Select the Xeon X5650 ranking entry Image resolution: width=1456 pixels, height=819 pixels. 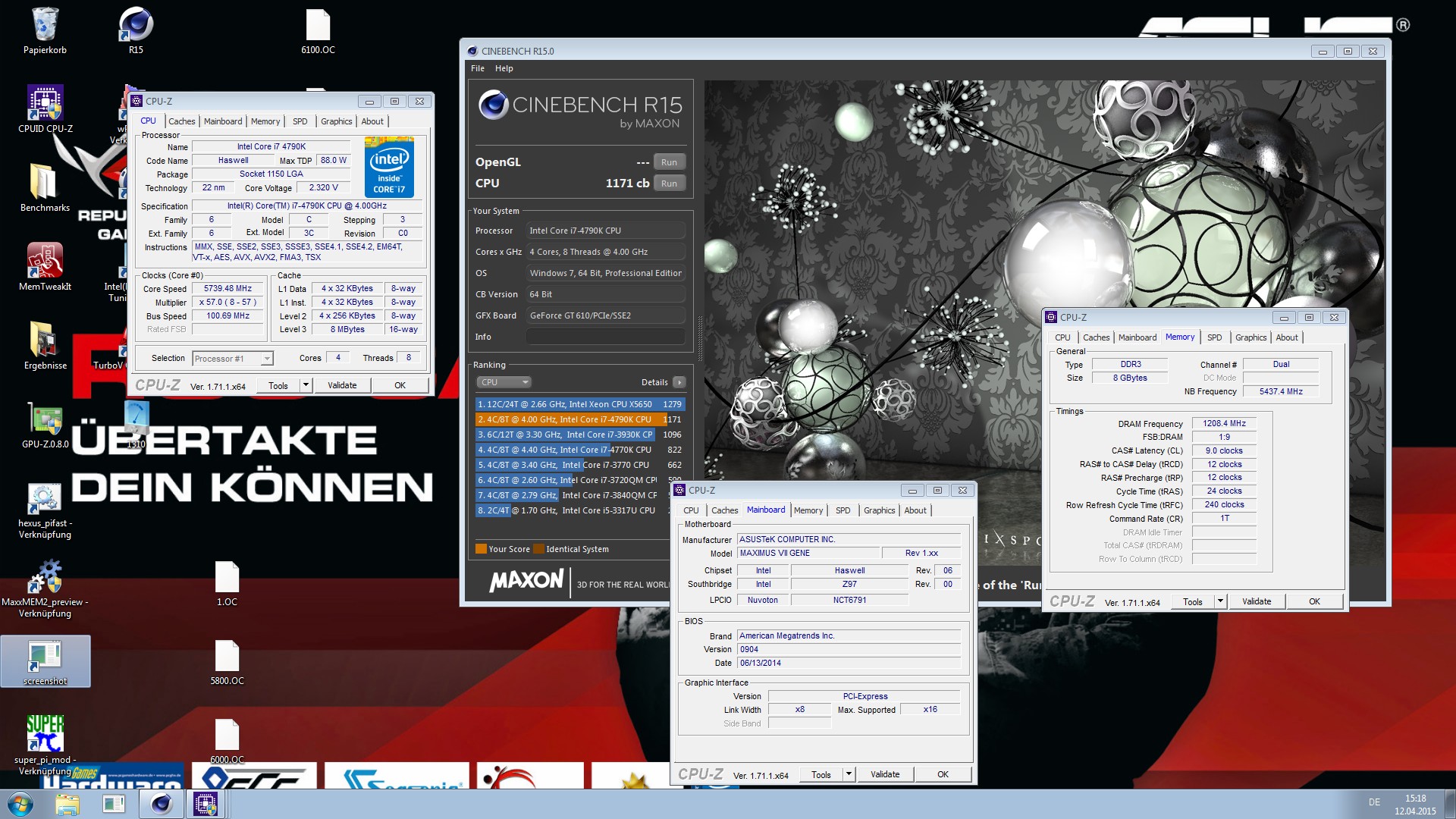tap(580, 404)
